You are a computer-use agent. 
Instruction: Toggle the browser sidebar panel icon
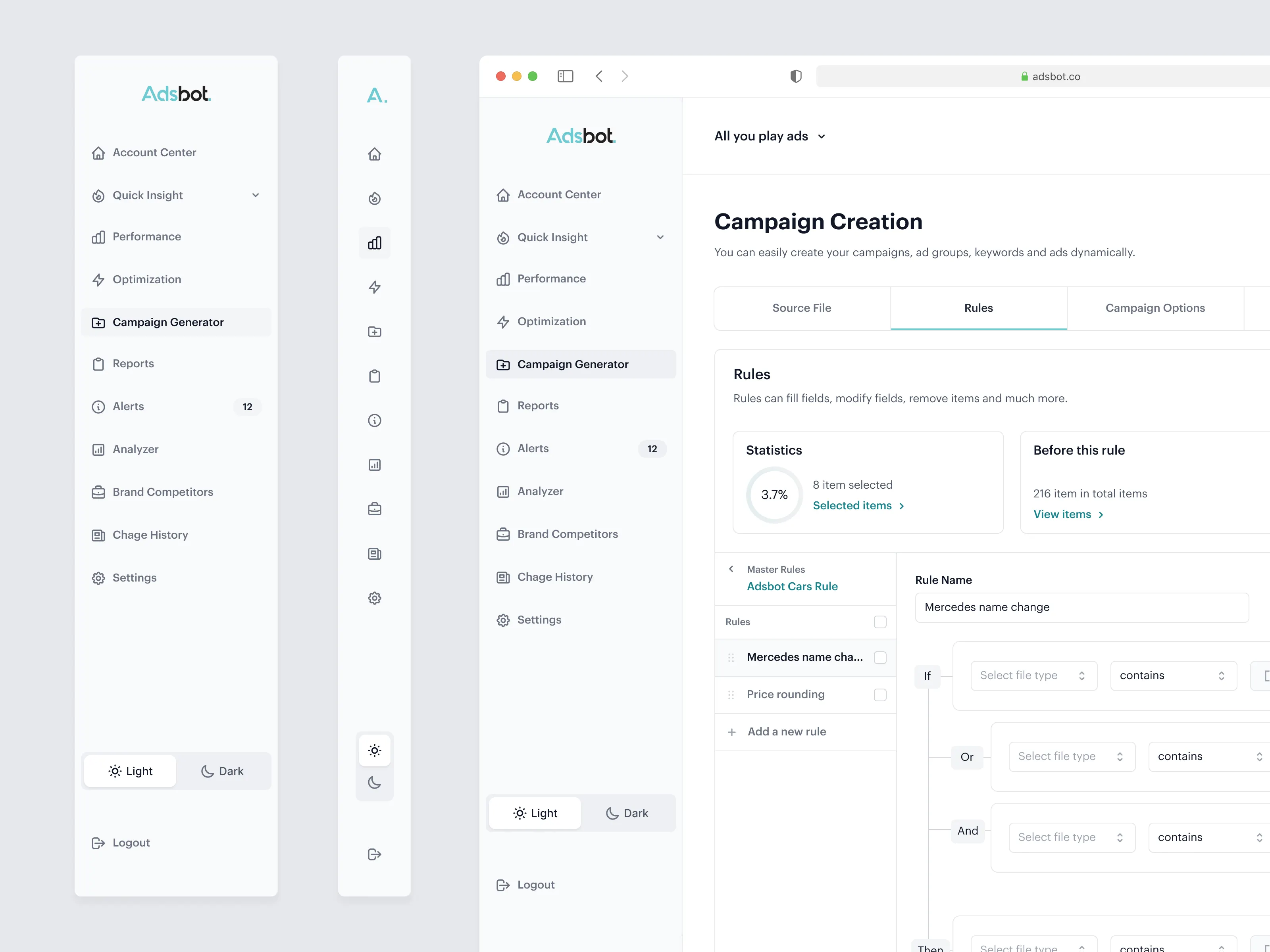(x=566, y=76)
